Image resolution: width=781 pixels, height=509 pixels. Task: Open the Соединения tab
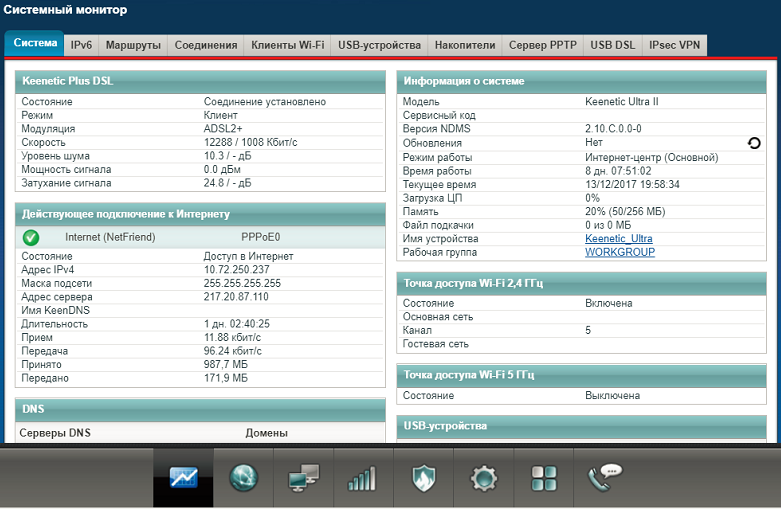click(205, 45)
